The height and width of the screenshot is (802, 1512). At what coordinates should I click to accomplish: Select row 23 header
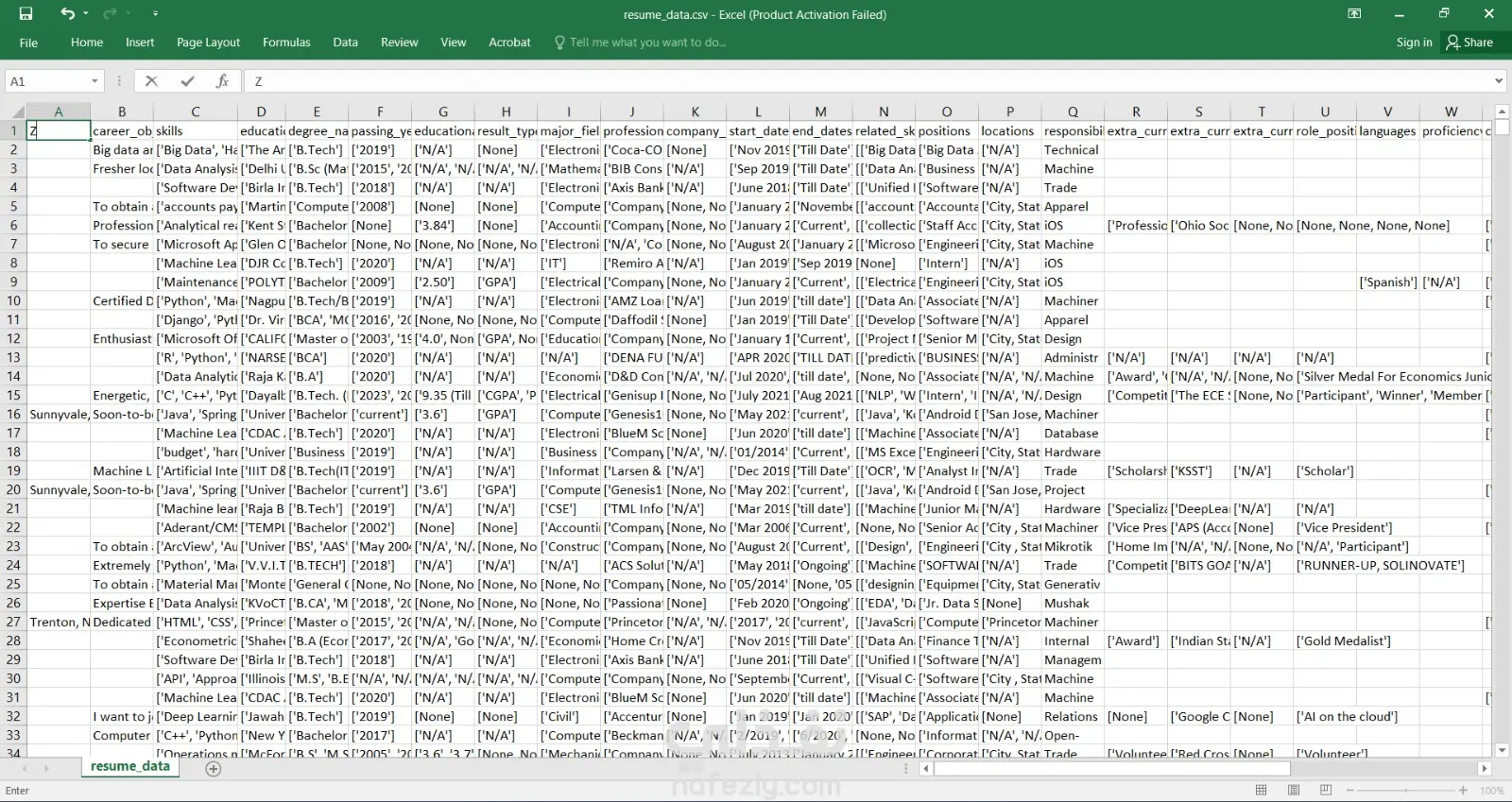pos(13,547)
